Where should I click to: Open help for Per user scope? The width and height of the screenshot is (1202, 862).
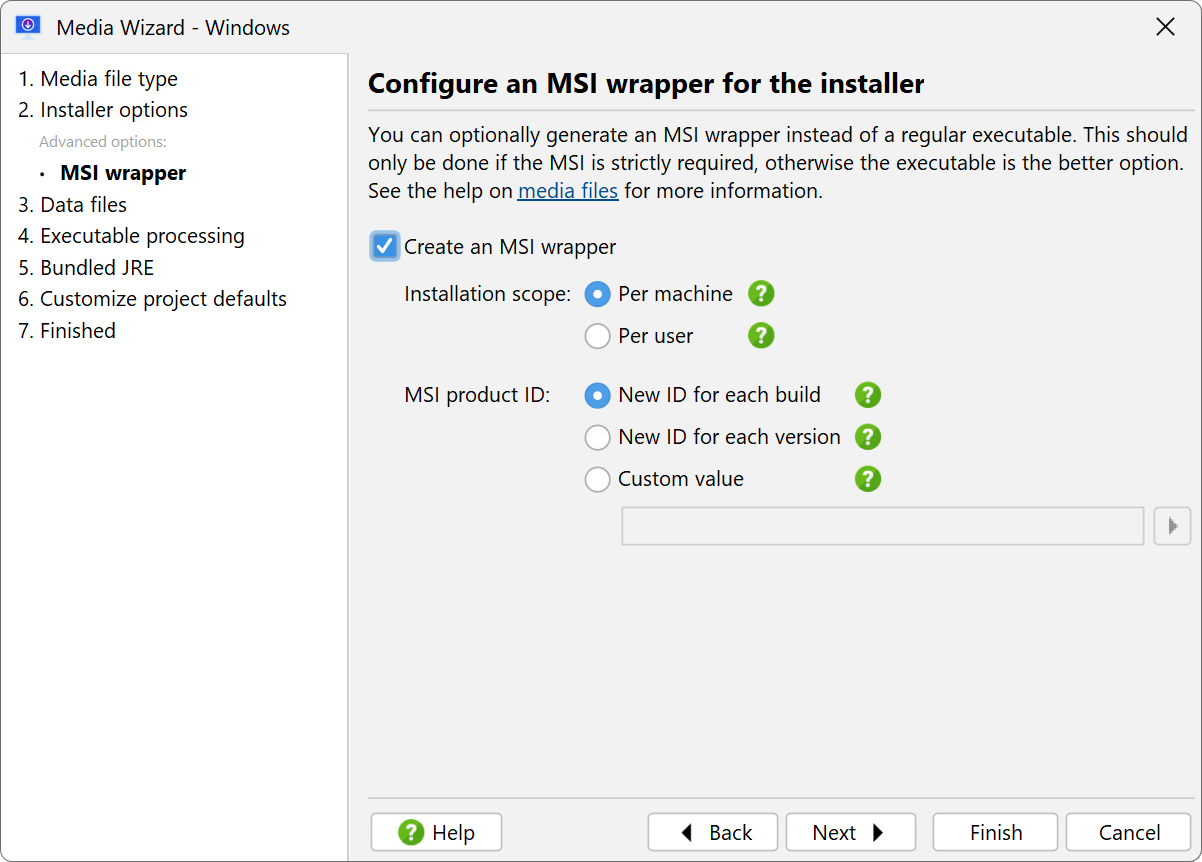tap(761, 336)
